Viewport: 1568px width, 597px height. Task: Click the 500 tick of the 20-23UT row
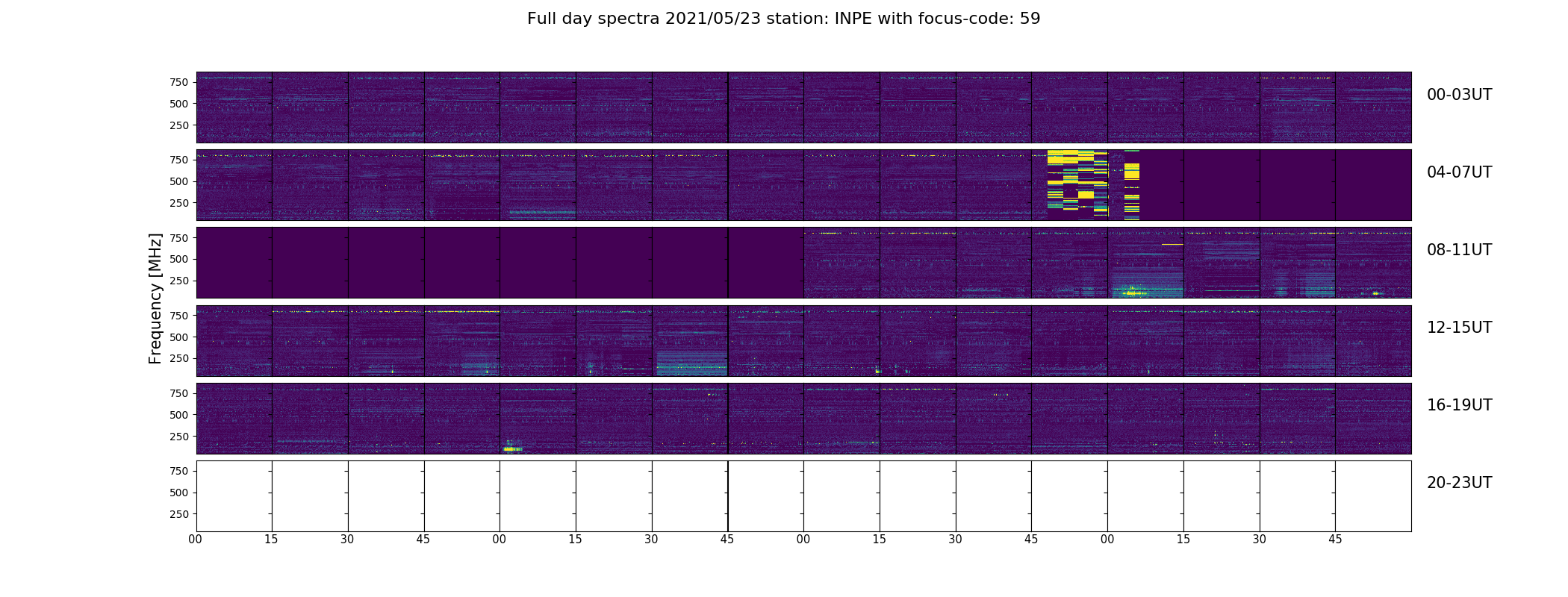[x=179, y=493]
